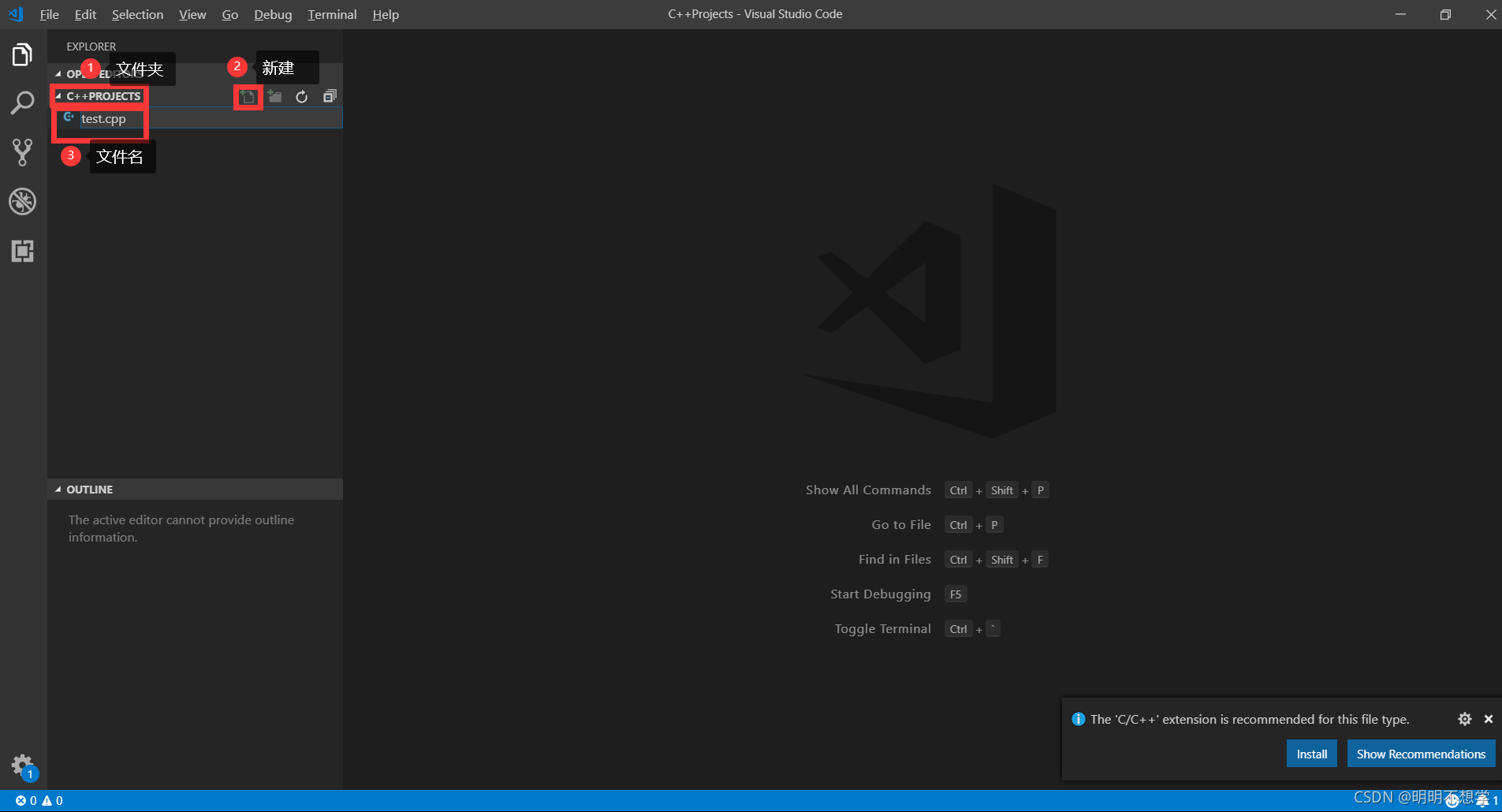Screen dimensions: 1502x812
Task: Click Show Recommendations button
Action: pos(1421,754)
